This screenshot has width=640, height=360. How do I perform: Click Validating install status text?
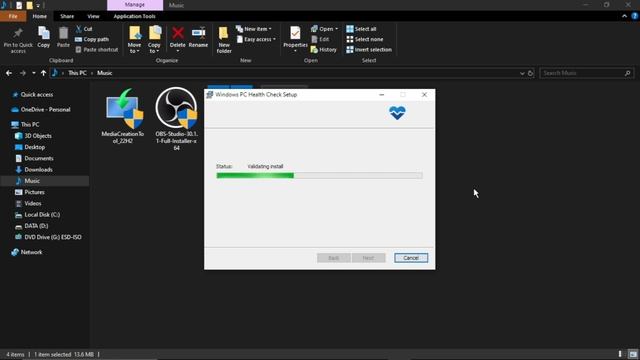[x=265, y=167]
